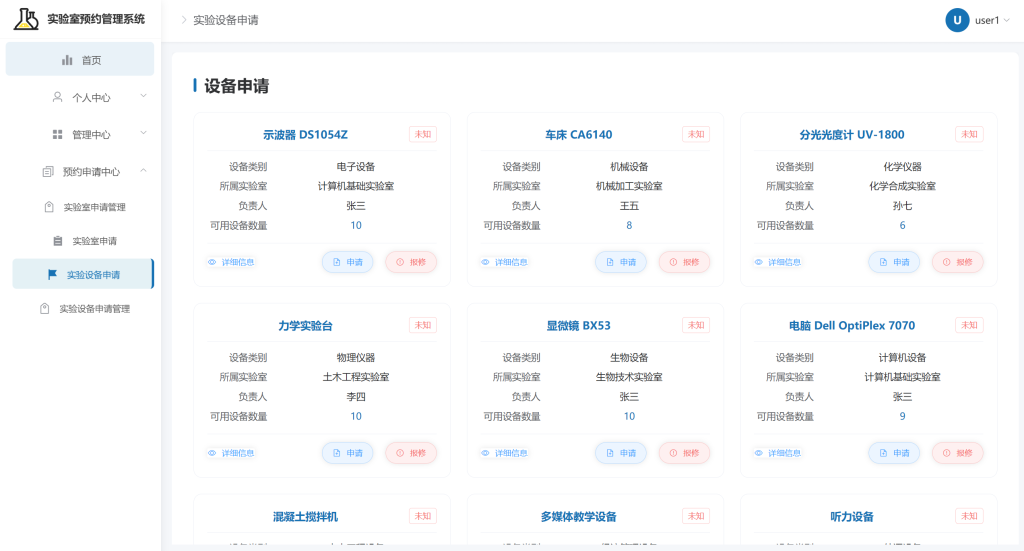Click the 未知 tag on 分光光度计 UV-1800
Image resolution: width=1024 pixels, height=551 pixels.
[969, 134]
